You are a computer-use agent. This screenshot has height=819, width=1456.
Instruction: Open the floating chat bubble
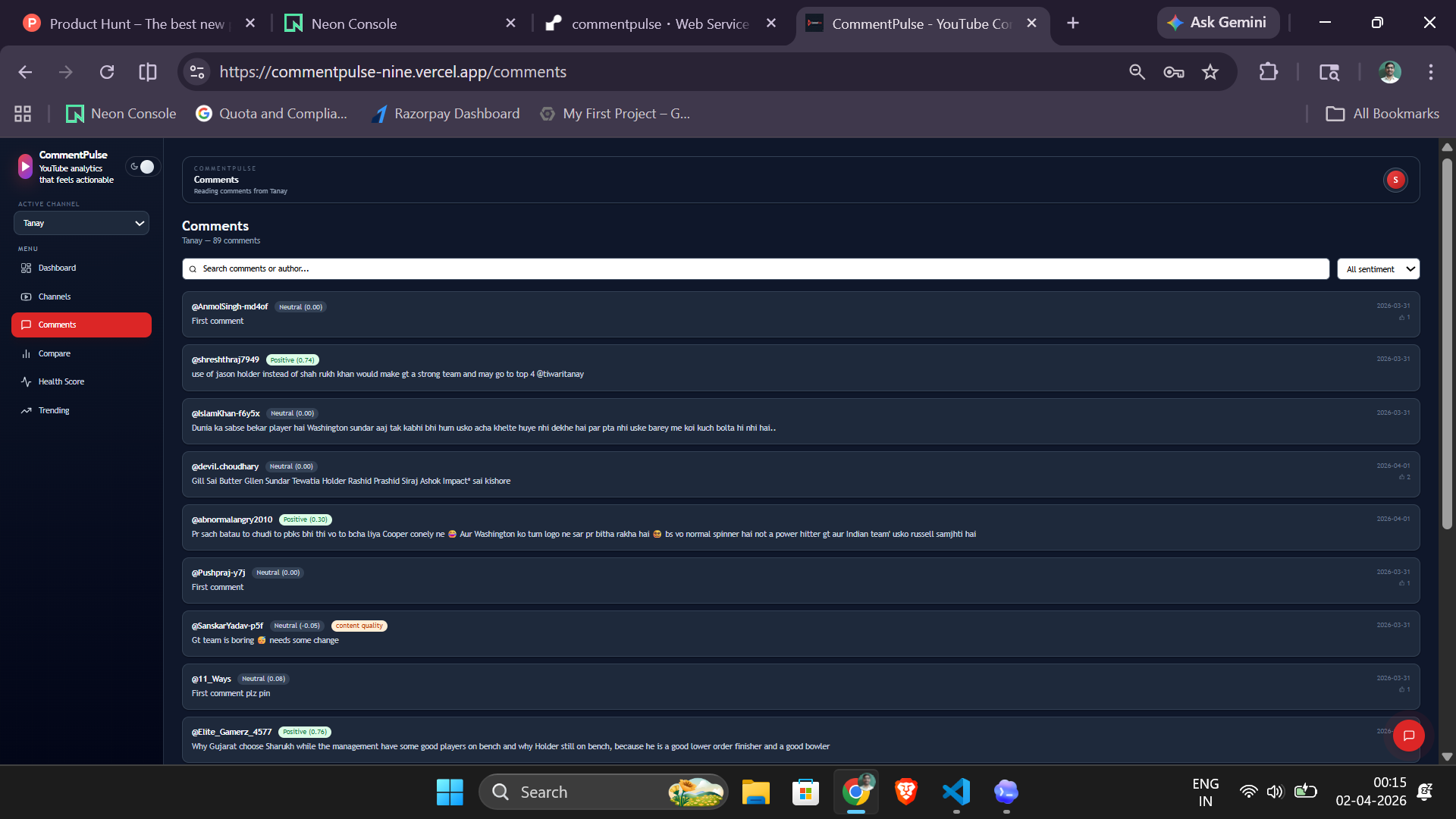click(x=1408, y=735)
